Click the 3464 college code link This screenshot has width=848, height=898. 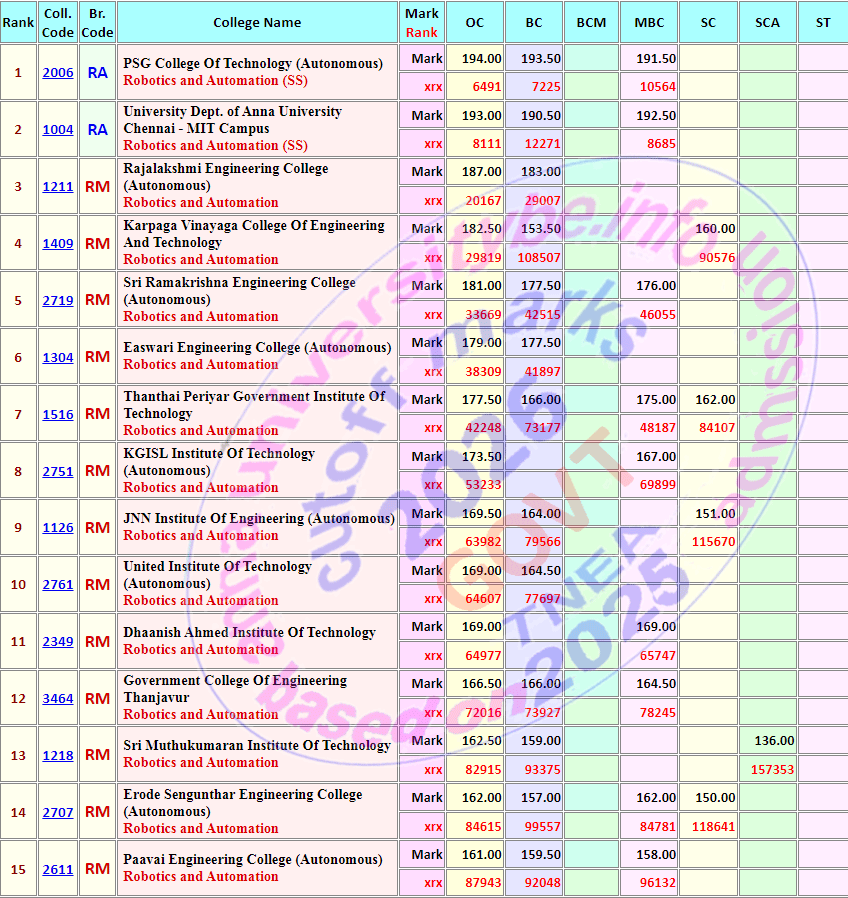click(x=58, y=699)
